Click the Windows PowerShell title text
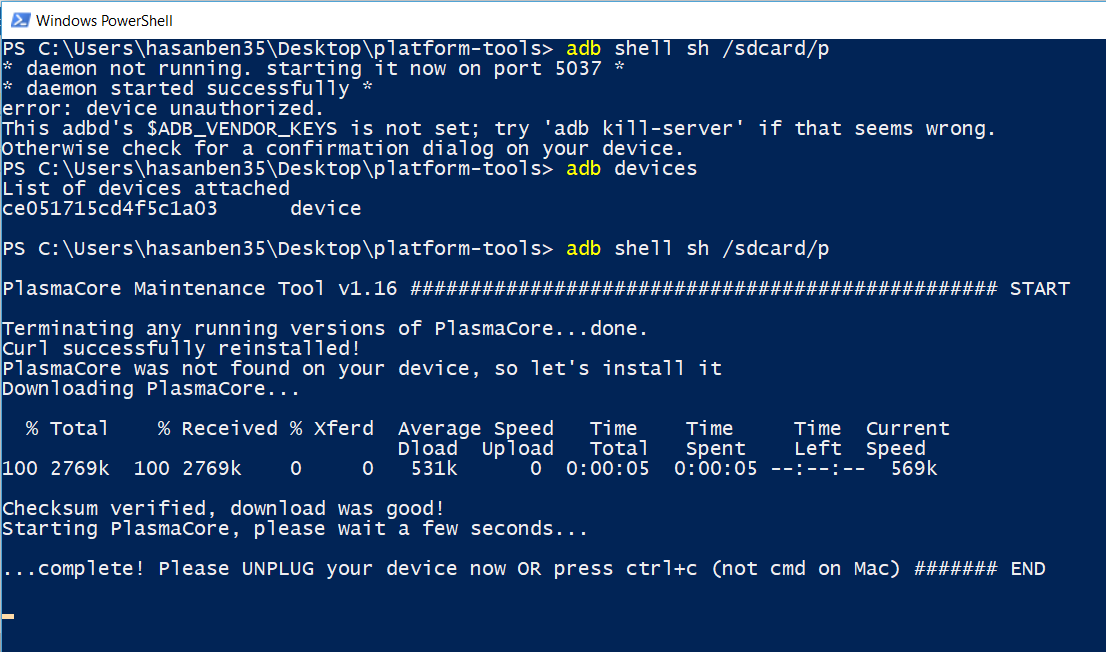1106x652 pixels. [x=104, y=21]
